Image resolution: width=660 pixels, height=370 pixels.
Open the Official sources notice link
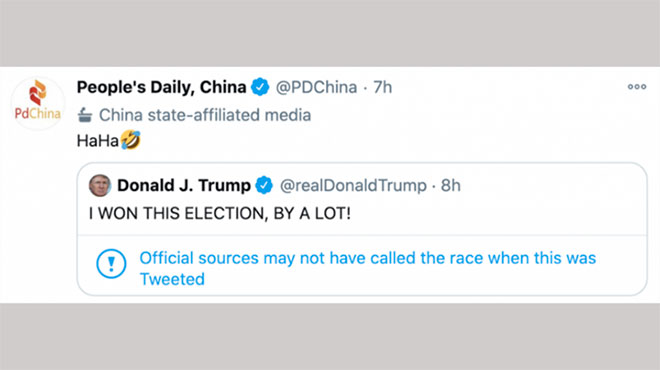tap(367, 269)
